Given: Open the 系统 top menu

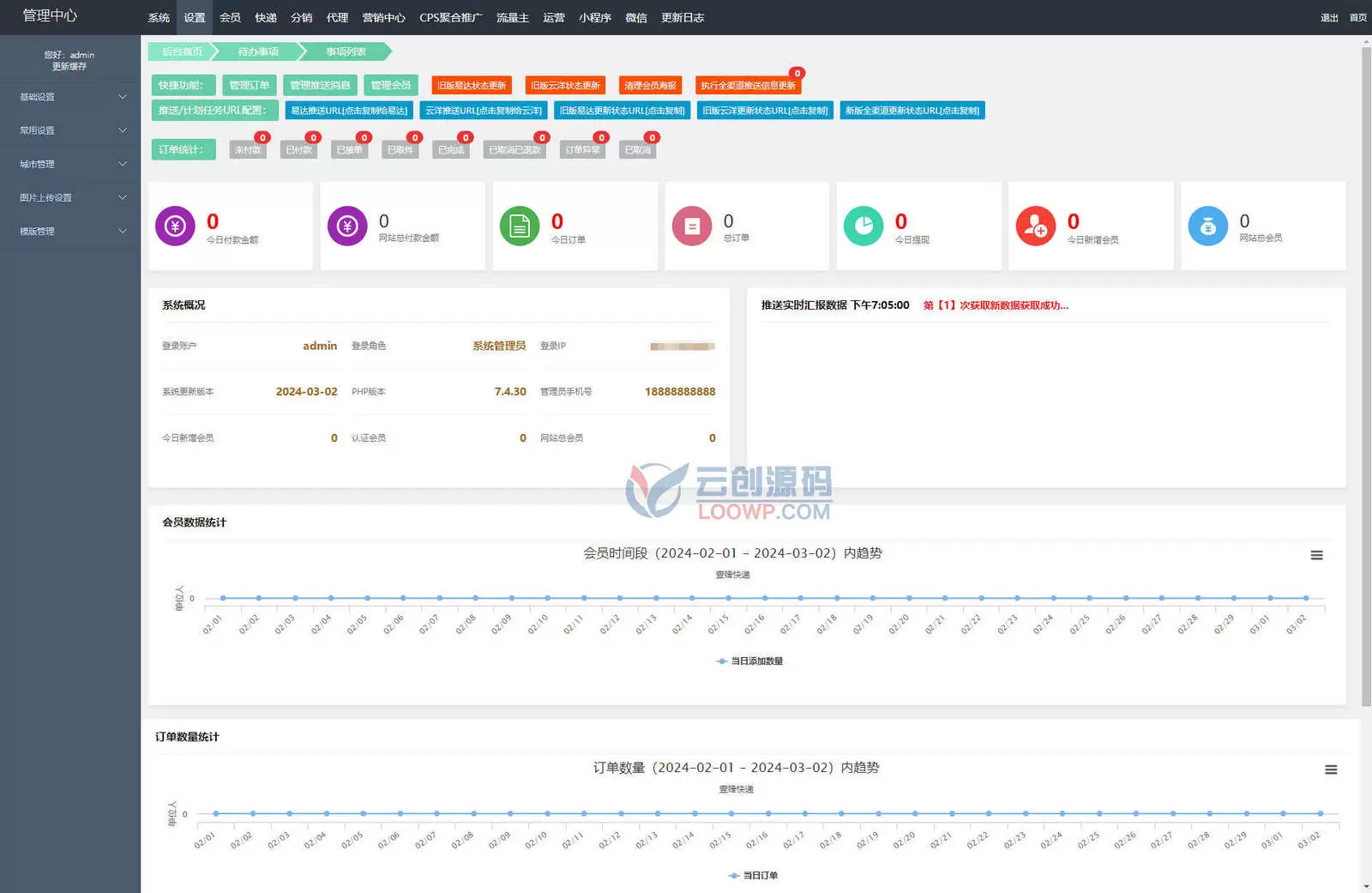Looking at the screenshot, I should click(x=159, y=17).
